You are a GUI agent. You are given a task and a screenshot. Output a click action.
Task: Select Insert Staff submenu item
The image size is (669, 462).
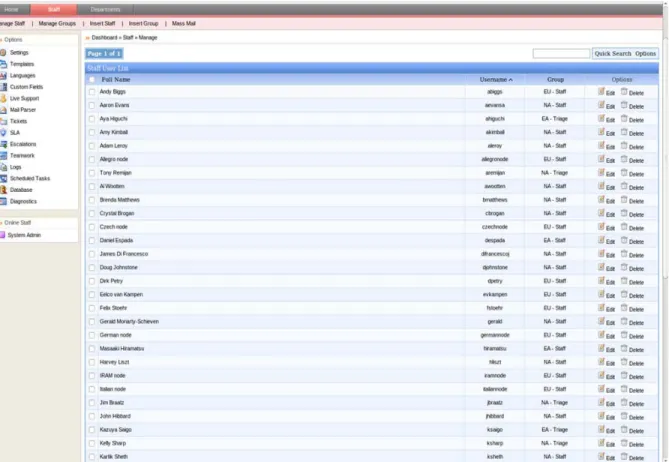102,23
